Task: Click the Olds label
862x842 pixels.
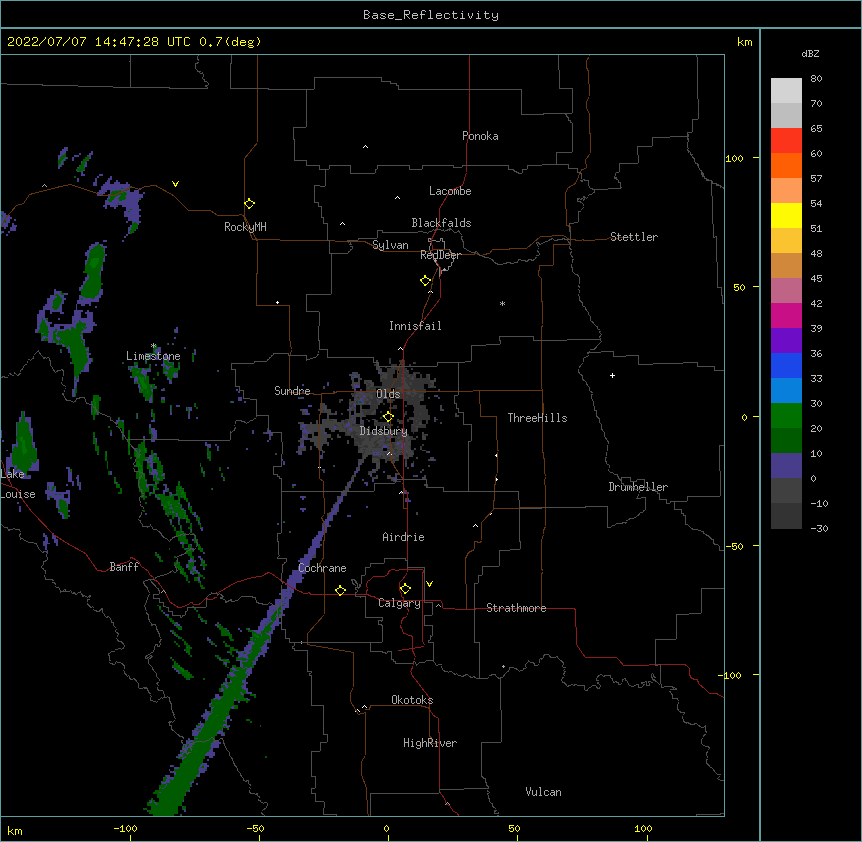Action: click(388, 394)
